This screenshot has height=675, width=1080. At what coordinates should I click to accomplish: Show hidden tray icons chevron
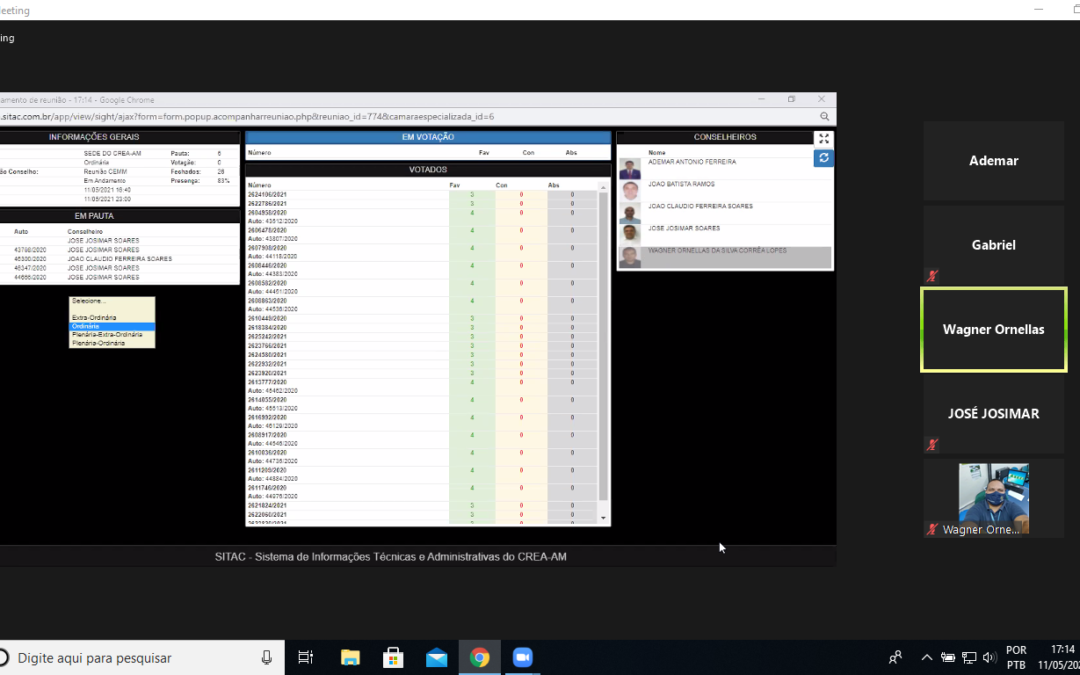pos(927,657)
